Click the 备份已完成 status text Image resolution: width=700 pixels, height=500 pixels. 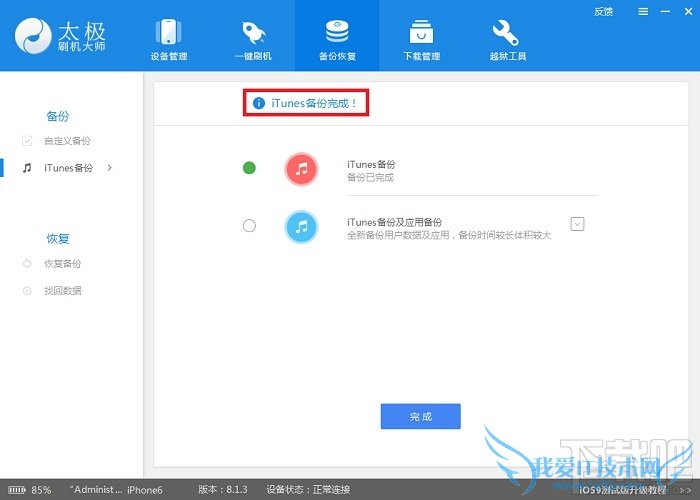[370, 177]
